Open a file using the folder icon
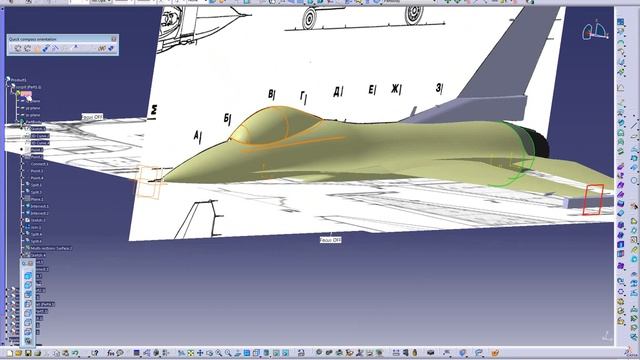This screenshot has width=640, height=360. tap(19, 353)
